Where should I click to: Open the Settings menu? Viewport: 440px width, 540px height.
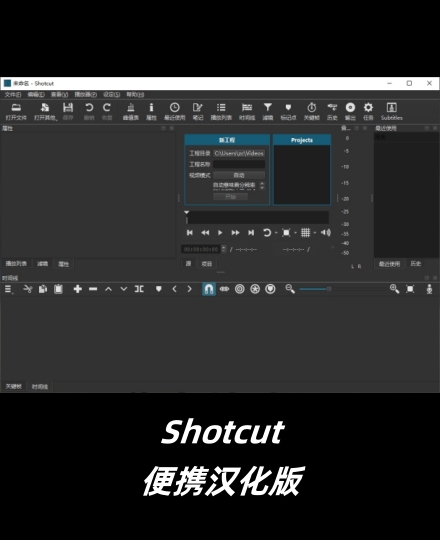coord(111,94)
